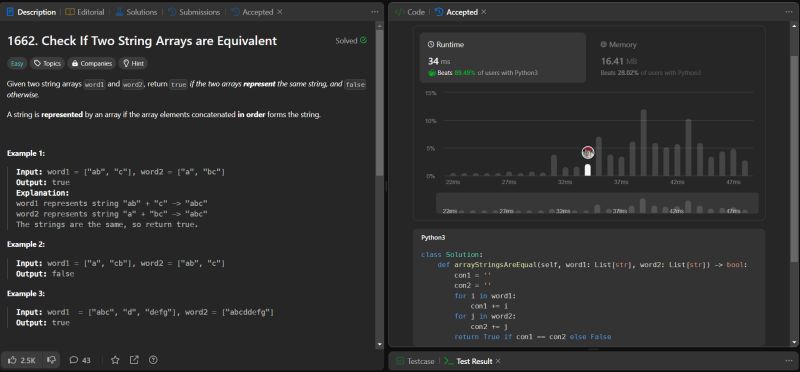Screen dimensions: 800x372
Task: Open code panel more options ellipsis
Action: tap(789, 12)
